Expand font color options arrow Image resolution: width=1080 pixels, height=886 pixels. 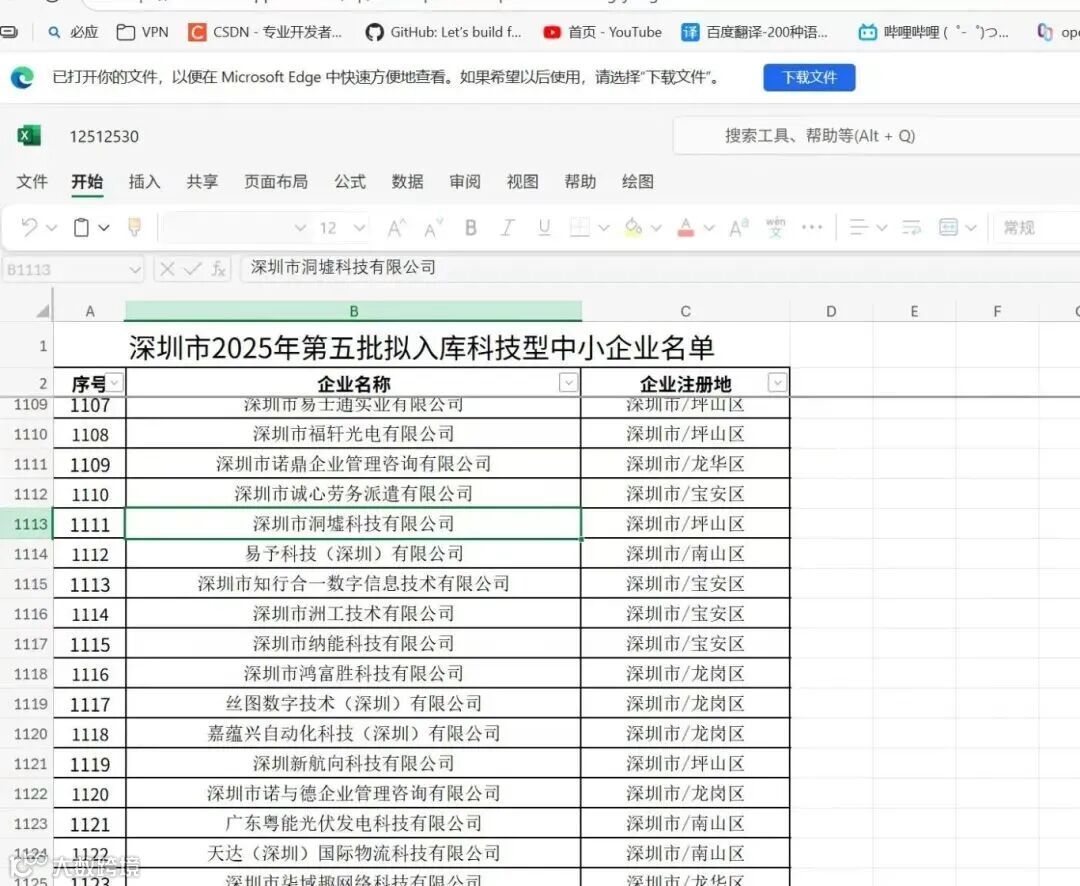click(x=709, y=227)
